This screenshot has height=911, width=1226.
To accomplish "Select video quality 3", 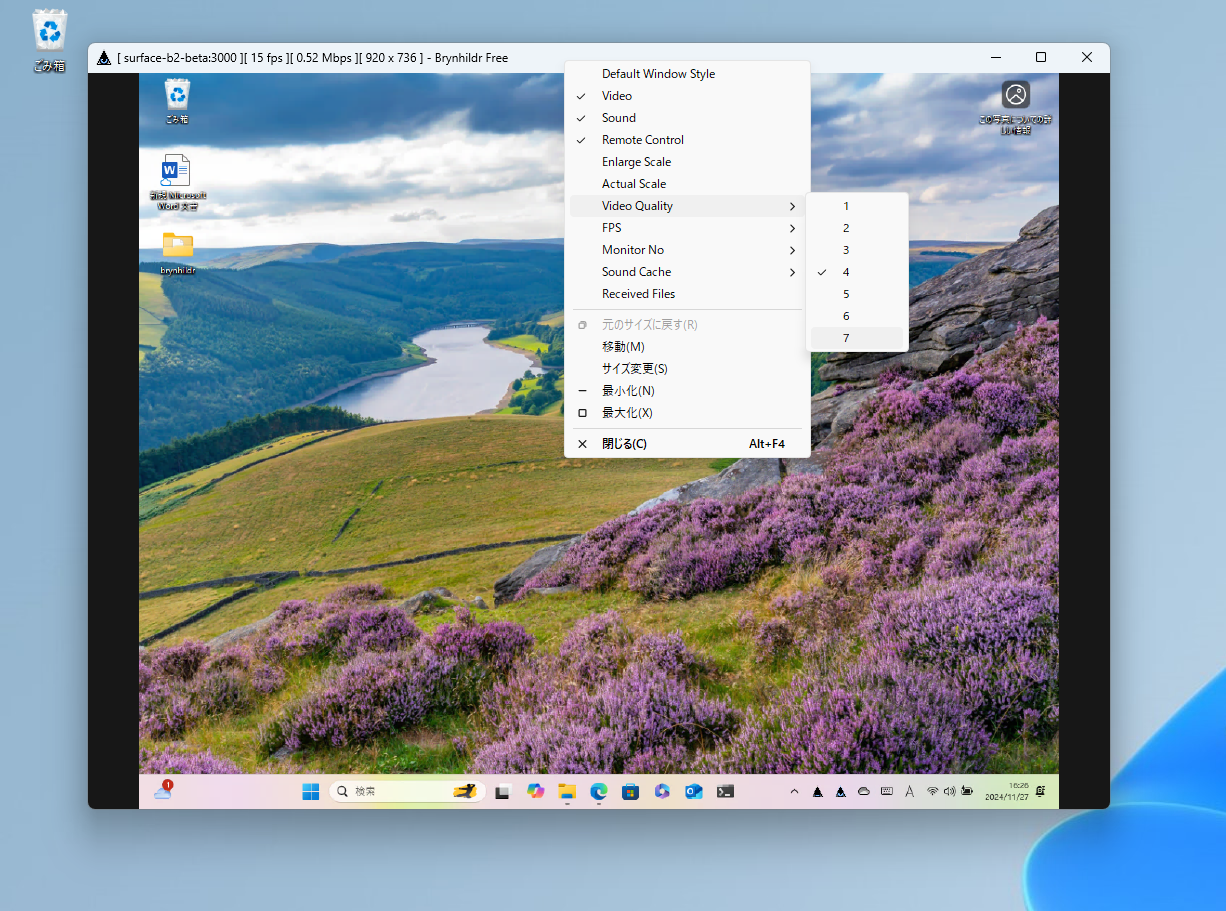I will 857,250.
